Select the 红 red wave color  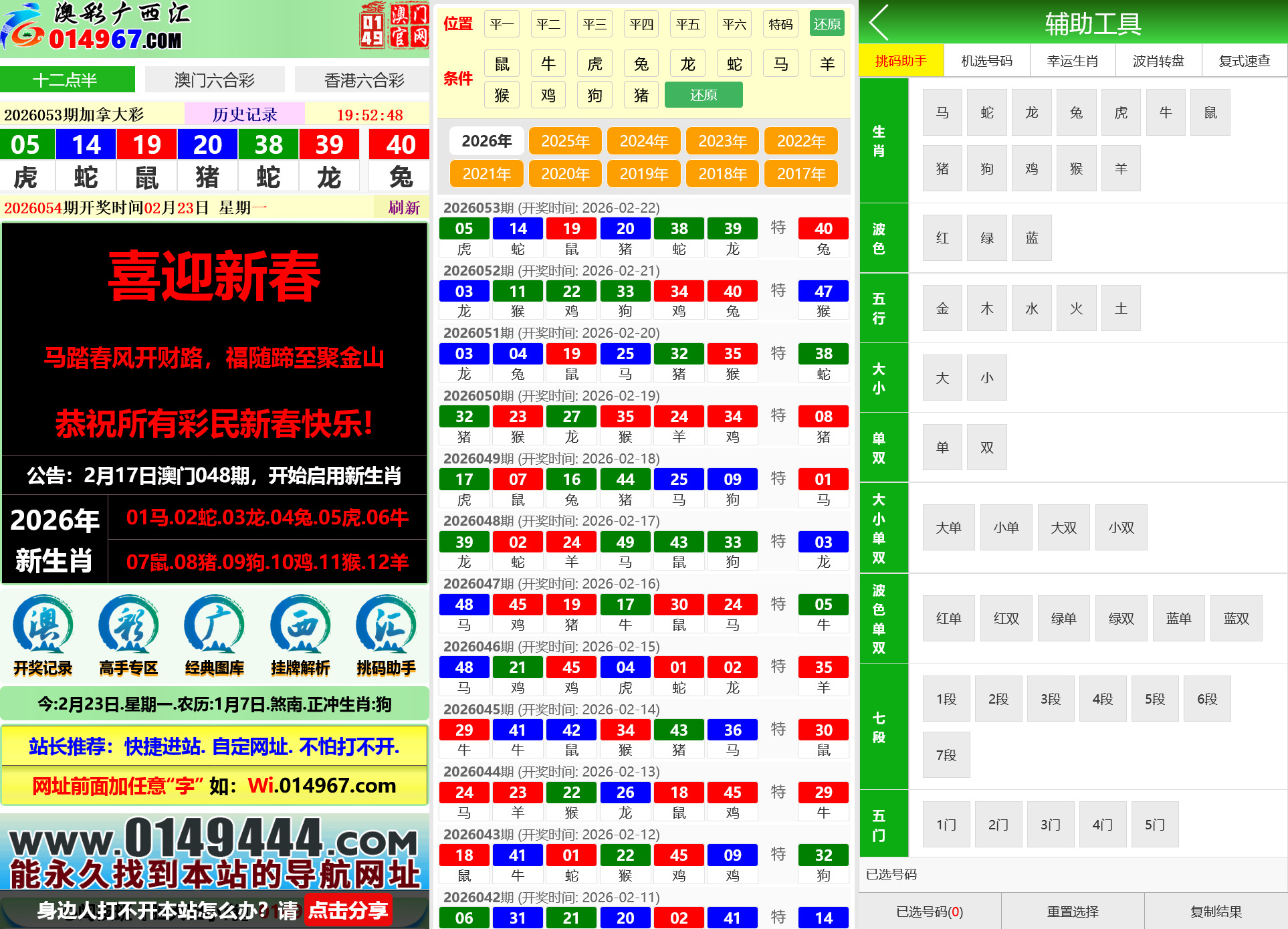[x=942, y=237]
